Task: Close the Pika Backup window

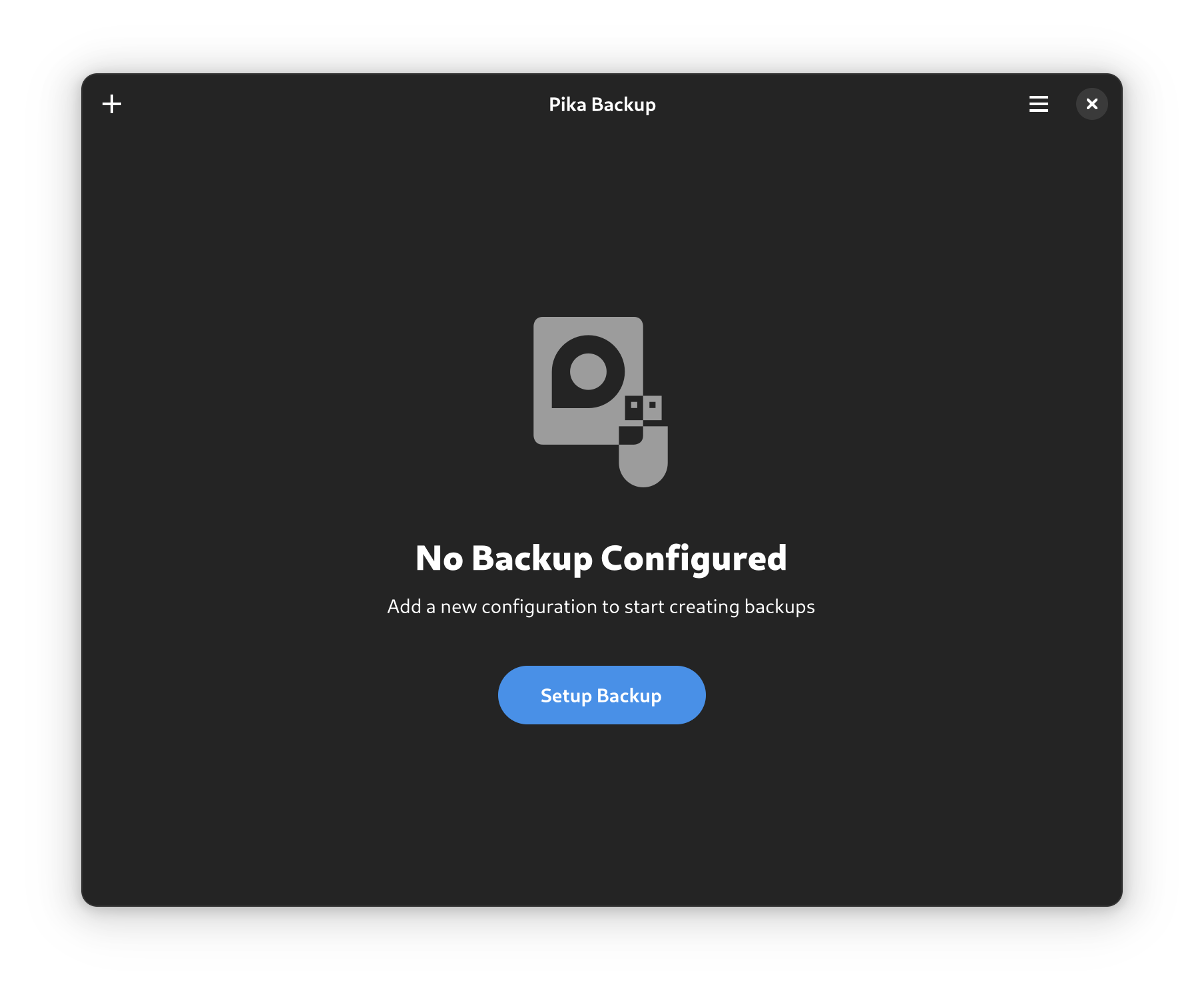Action: (1091, 104)
